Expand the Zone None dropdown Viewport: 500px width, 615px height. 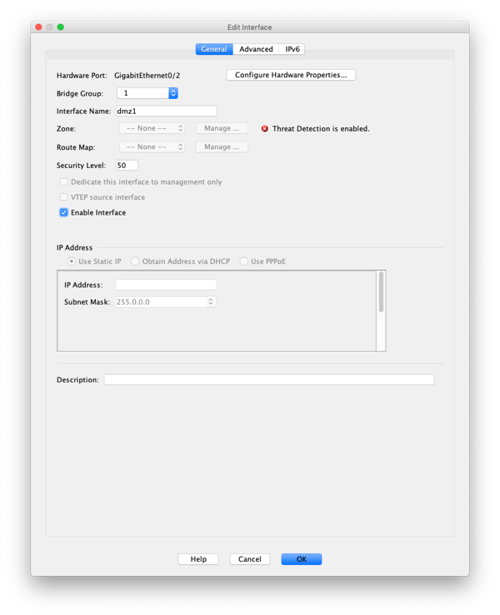152,128
